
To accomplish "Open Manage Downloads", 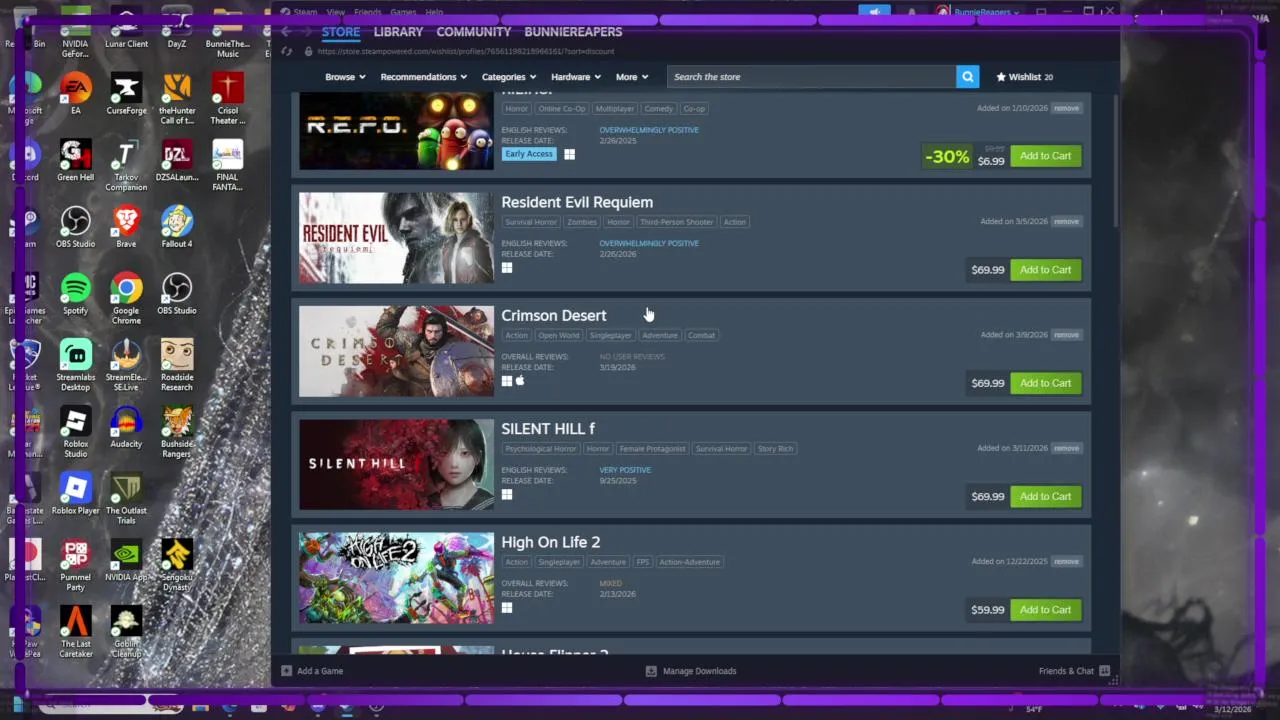I will tap(691, 671).
